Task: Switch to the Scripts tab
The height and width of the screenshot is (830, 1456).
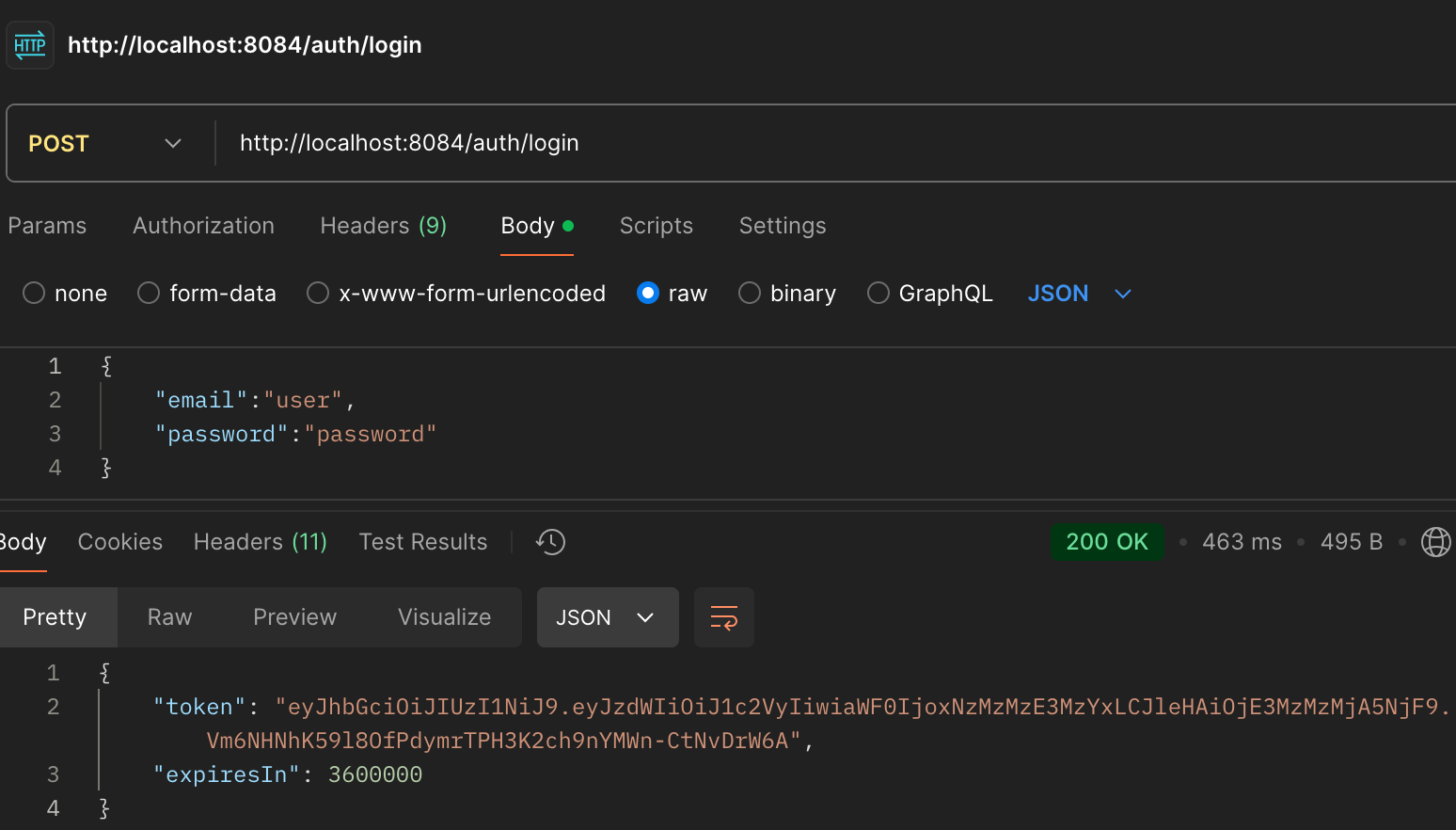Action: click(657, 226)
